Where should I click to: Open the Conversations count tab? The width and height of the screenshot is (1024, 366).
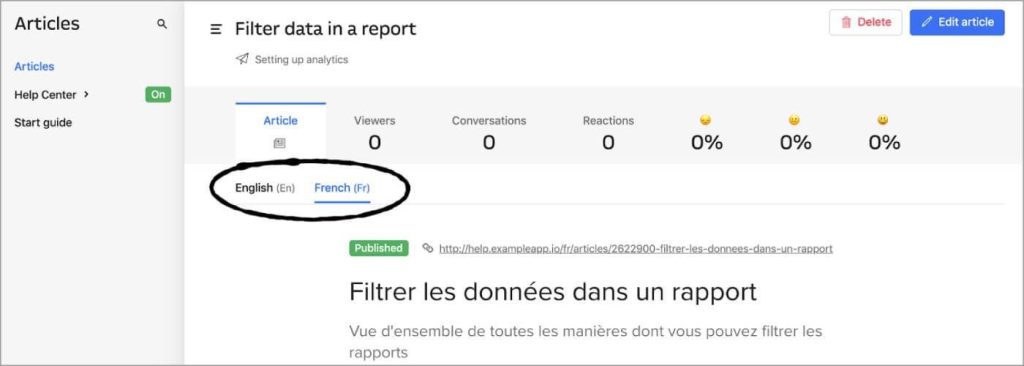pos(489,133)
